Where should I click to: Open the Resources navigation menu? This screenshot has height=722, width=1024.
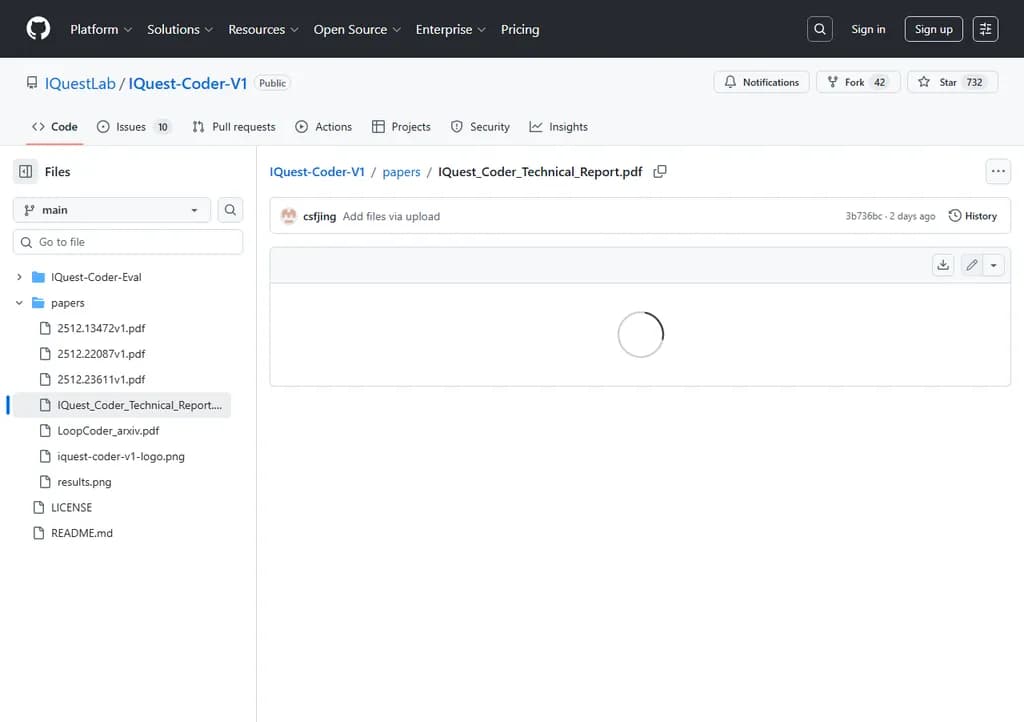(x=263, y=30)
